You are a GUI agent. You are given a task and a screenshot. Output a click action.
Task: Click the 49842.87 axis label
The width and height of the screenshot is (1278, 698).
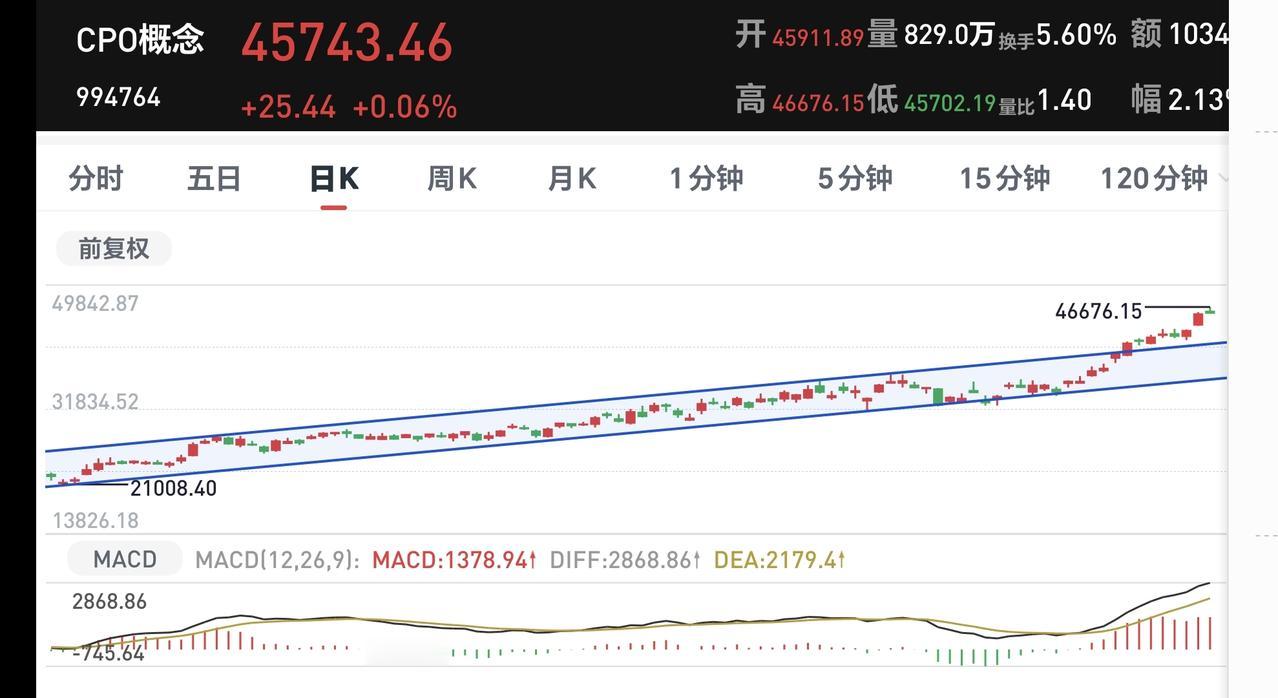(x=95, y=304)
